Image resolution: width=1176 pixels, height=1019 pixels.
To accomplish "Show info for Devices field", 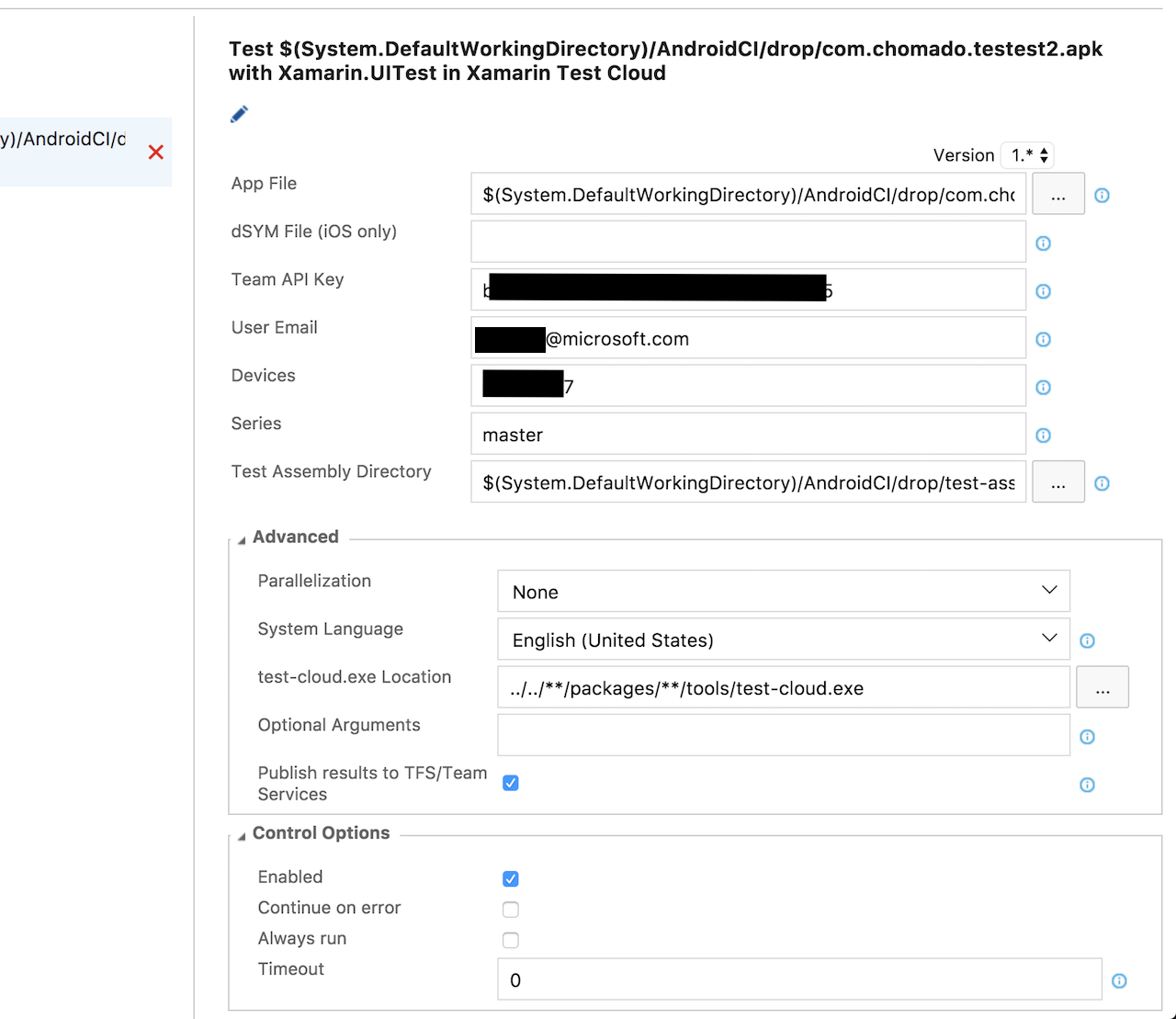I will [x=1043, y=387].
